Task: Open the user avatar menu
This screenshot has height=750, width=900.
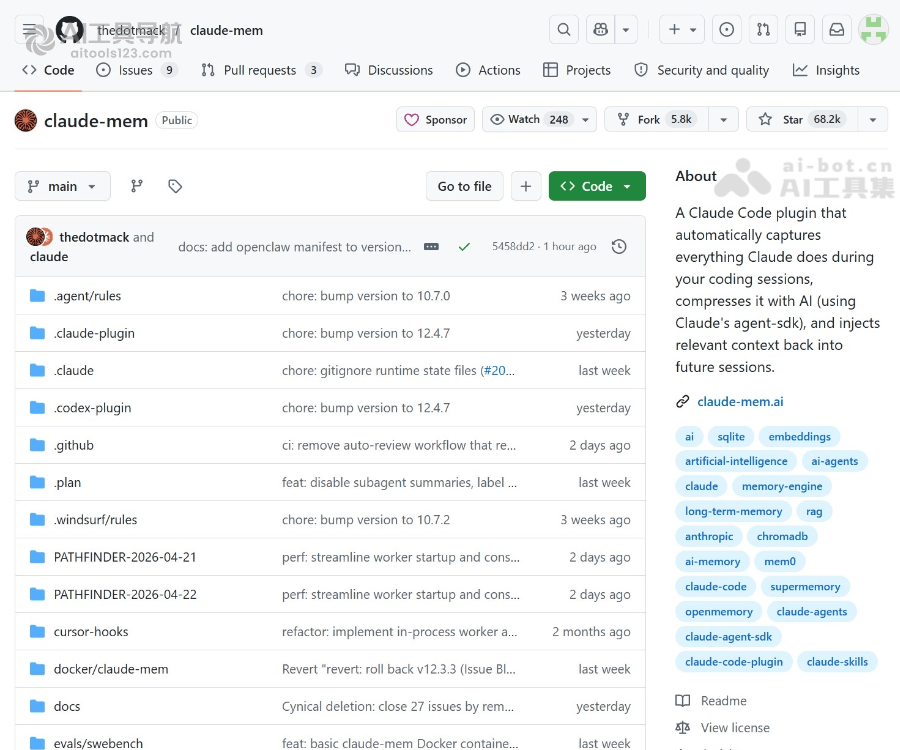Action: pos(873,29)
